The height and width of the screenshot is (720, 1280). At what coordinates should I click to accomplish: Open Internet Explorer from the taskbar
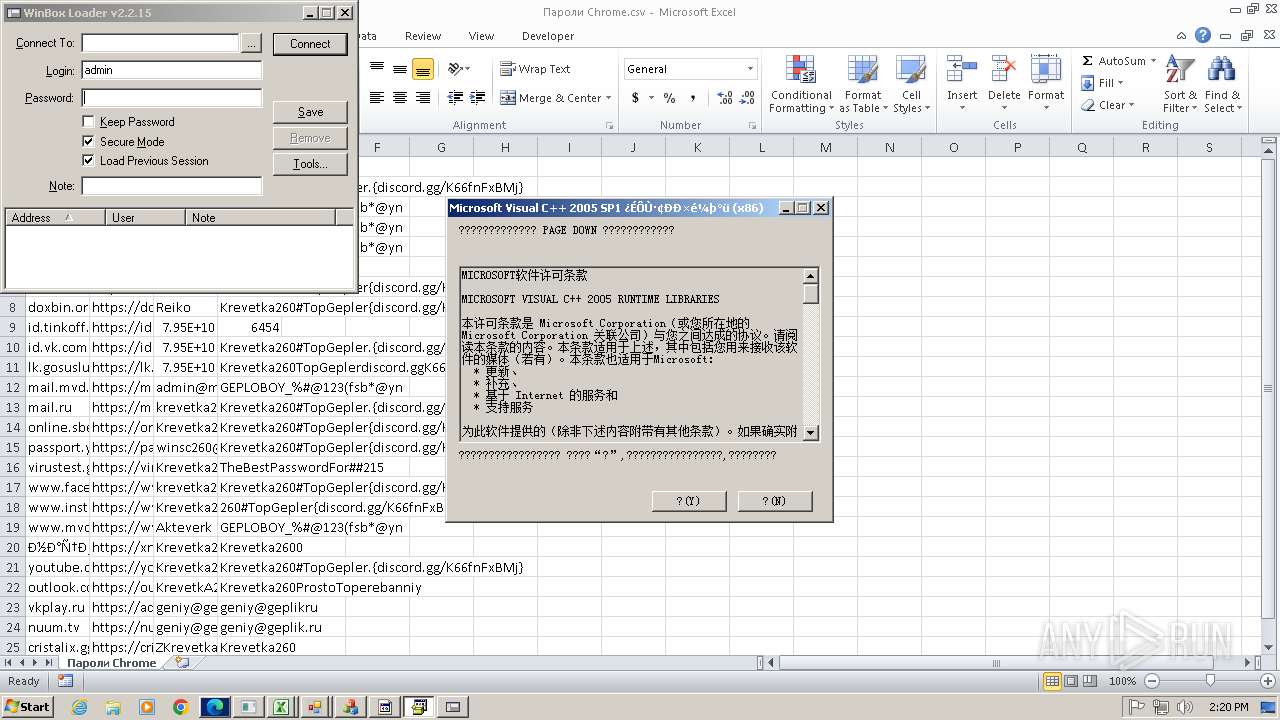[x=79, y=707]
